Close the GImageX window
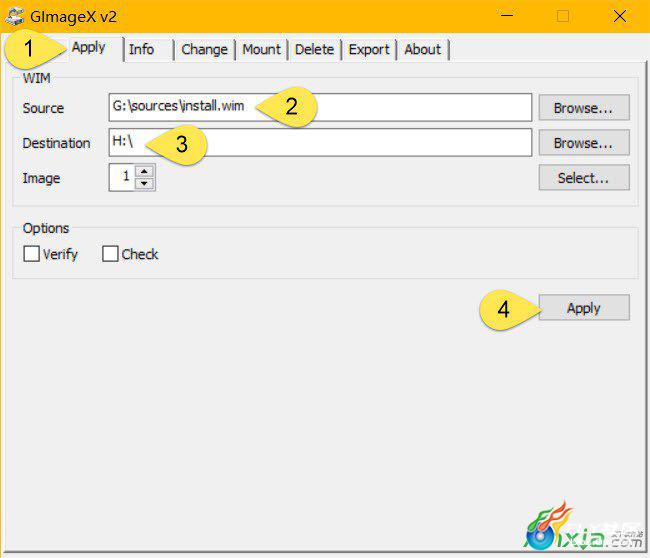Screen dimensions: 650x558 (x=620, y=16)
